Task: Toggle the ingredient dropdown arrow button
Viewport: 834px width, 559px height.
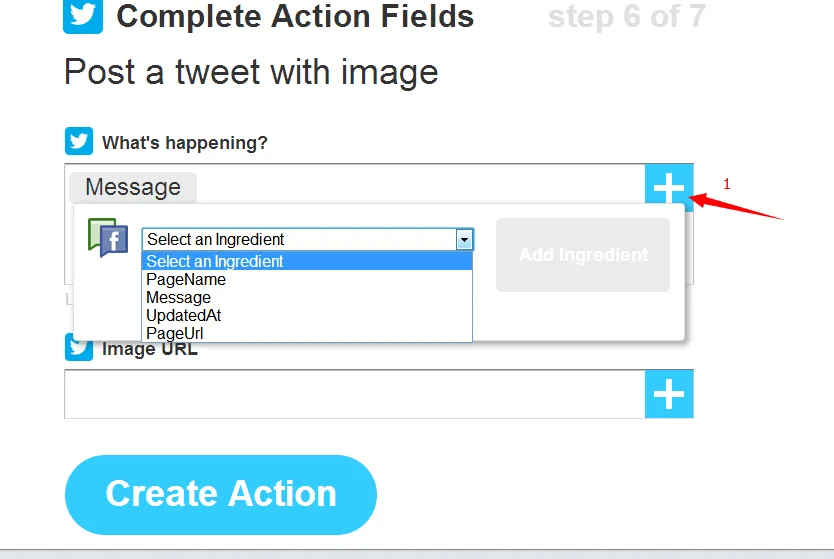Action: [464, 239]
